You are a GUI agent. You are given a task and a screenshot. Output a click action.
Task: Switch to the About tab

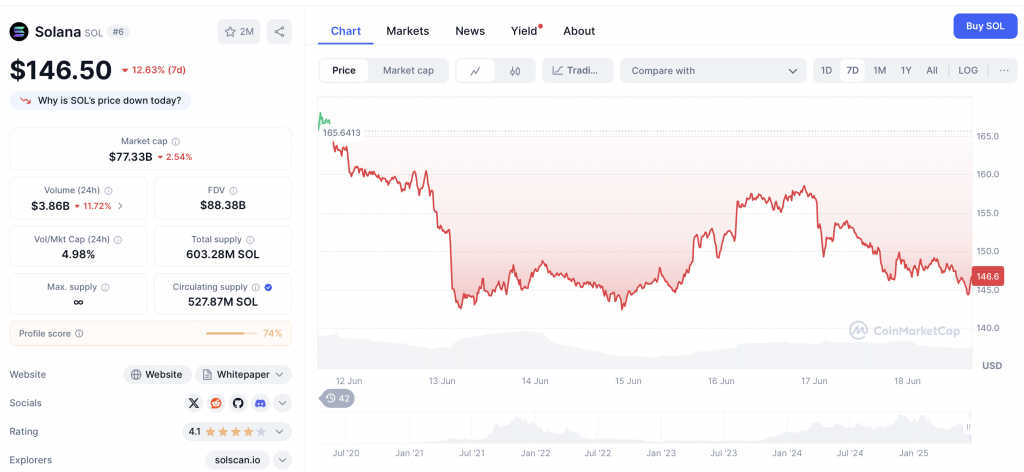(579, 31)
